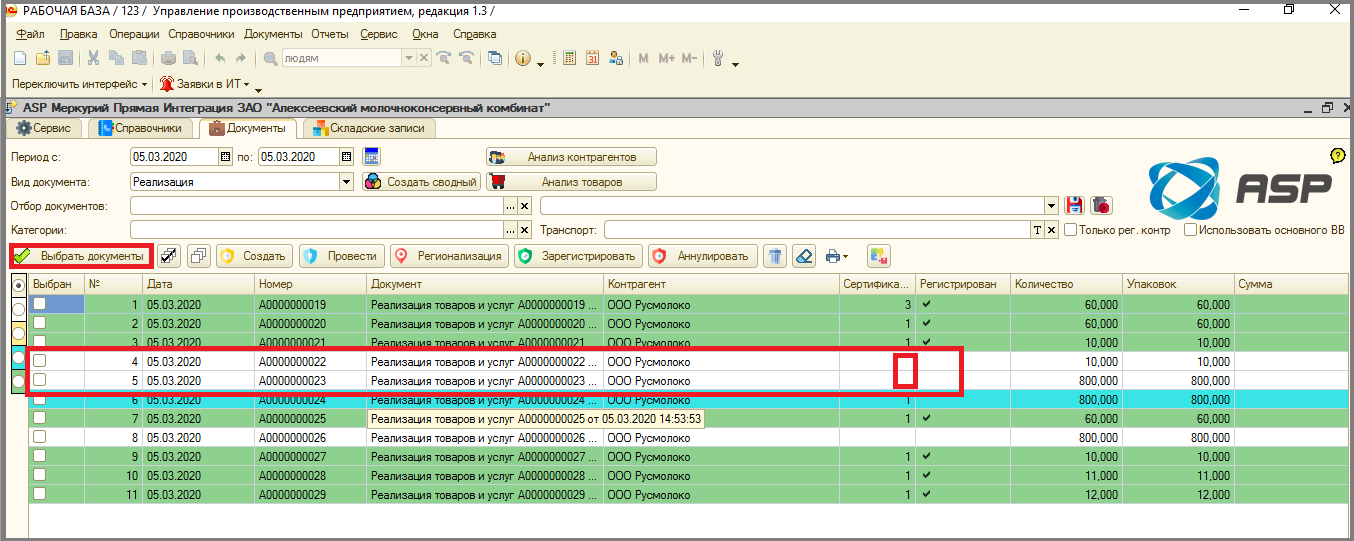The height and width of the screenshot is (541, 1354).
Task: Click the 'Анализ контрагентов' button
Action: [x=571, y=157]
